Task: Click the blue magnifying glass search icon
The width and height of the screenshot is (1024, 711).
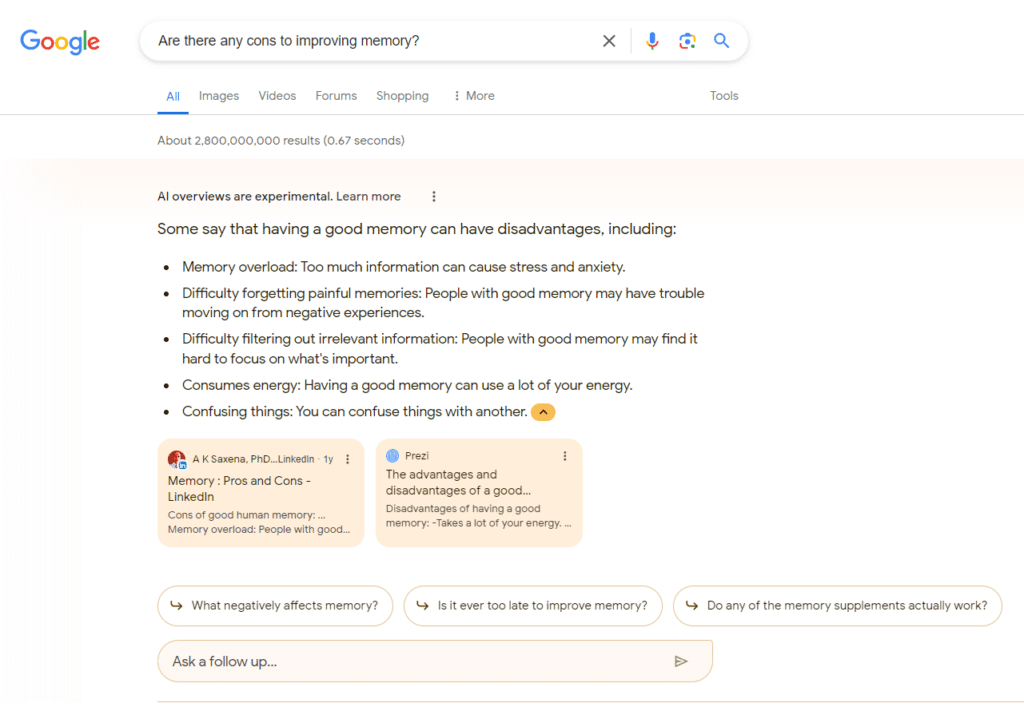Action: click(721, 41)
